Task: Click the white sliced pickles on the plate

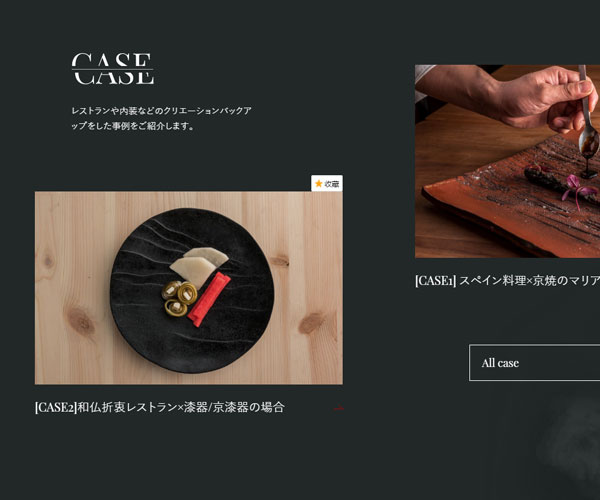Action: tap(199, 267)
